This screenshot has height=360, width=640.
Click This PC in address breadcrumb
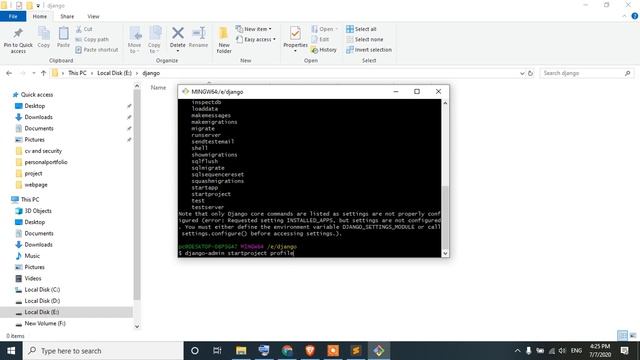77,73
